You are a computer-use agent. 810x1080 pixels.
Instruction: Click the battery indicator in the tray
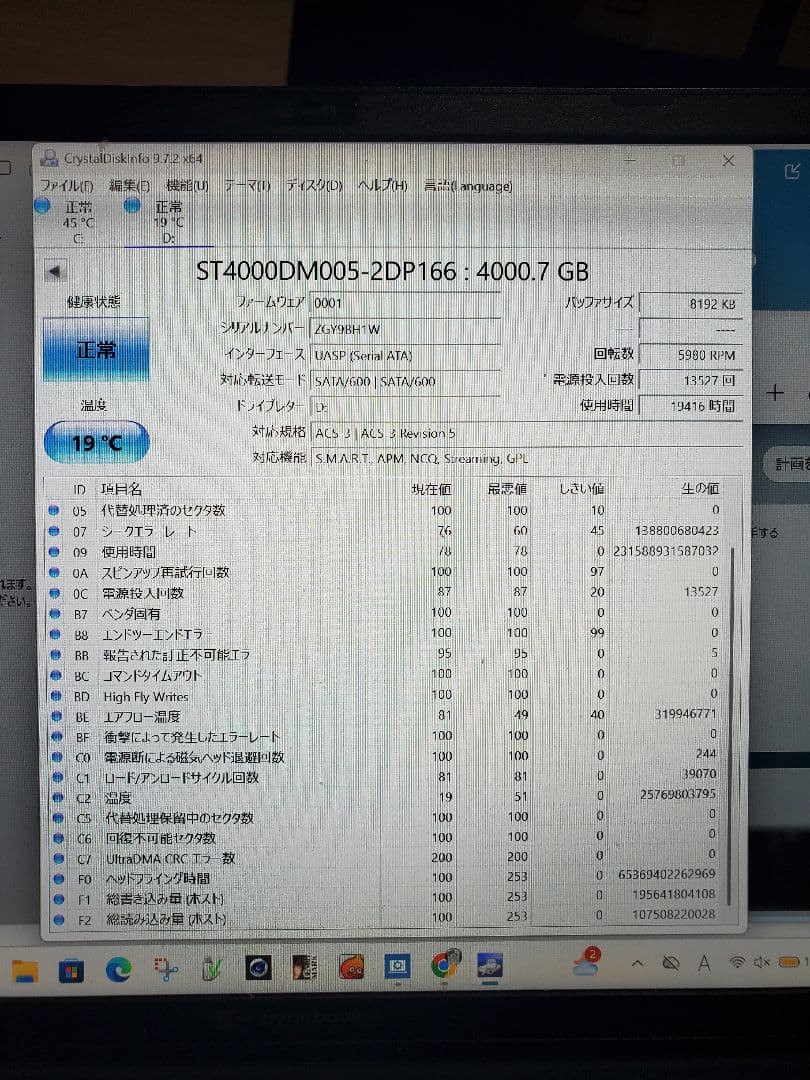pos(789,961)
